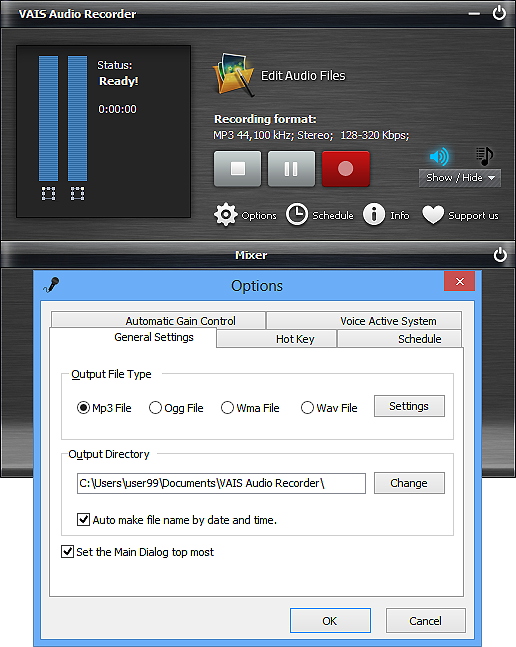
Task: Click the dotted square under right meter
Action: click(77, 193)
